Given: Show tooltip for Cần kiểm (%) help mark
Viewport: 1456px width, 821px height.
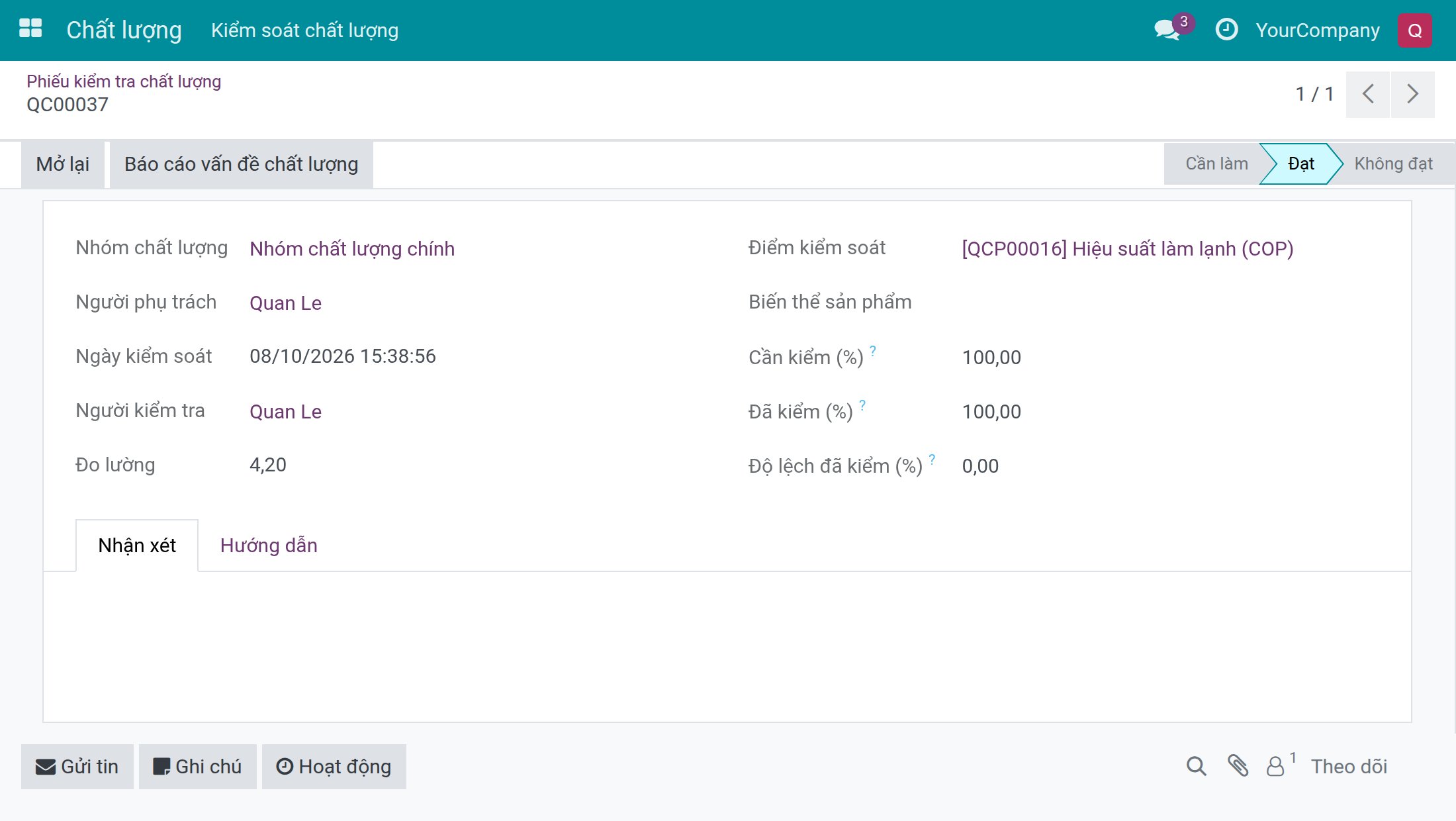Looking at the screenshot, I should click(x=873, y=351).
